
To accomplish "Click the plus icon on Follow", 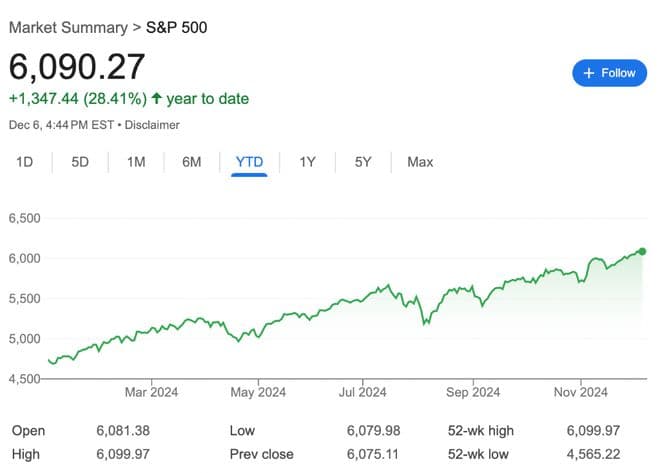I will [x=589, y=73].
